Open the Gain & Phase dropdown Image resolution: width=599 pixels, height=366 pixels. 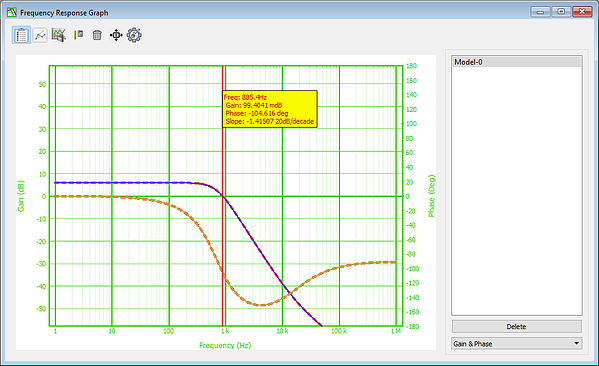[x=516, y=343]
